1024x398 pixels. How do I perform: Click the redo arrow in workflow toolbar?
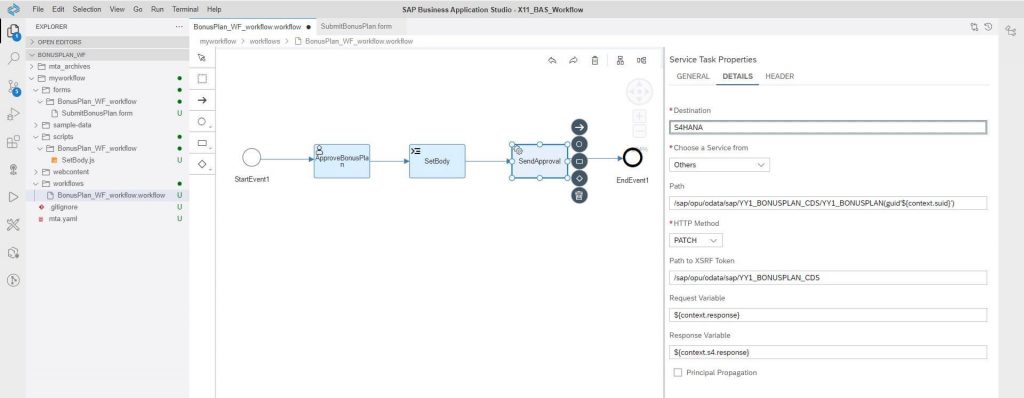coord(573,60)
